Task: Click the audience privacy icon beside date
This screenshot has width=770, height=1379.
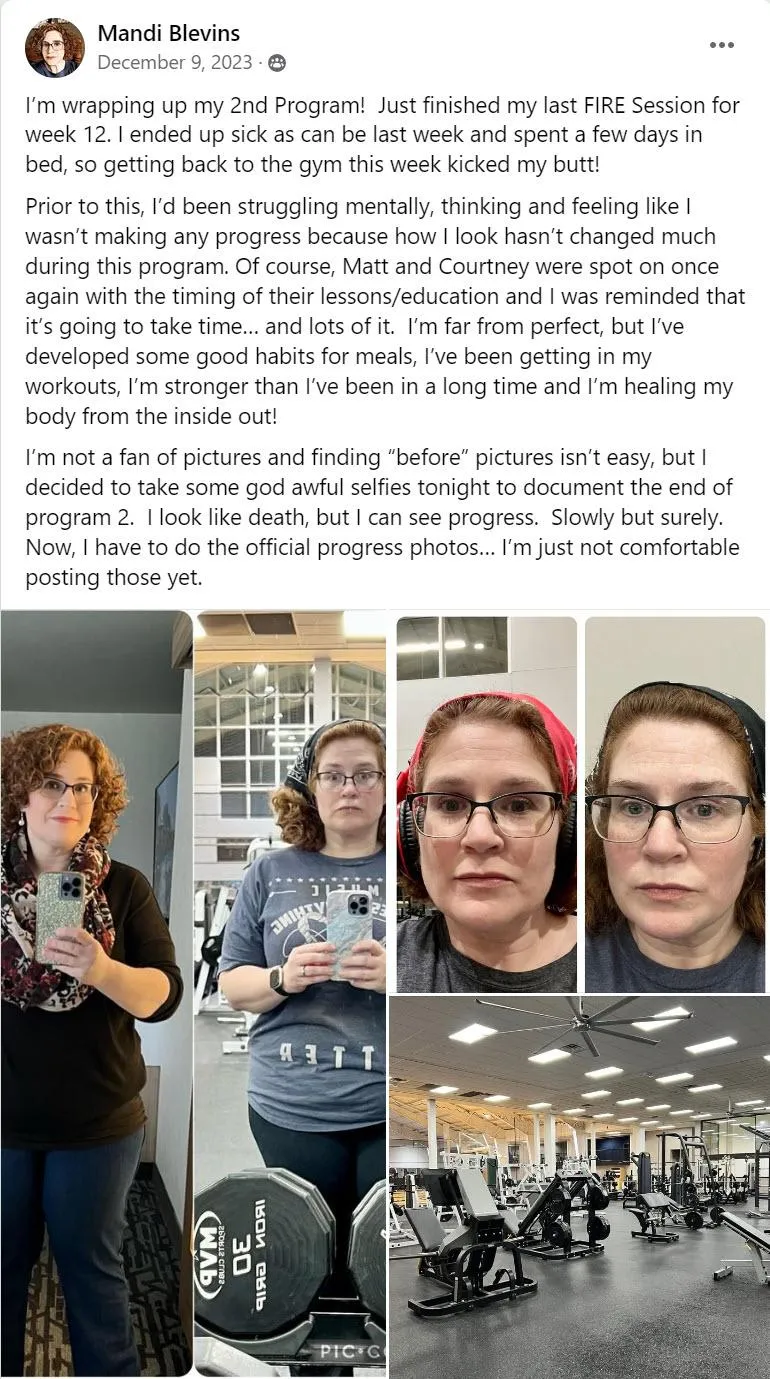Action: [277, 63]
